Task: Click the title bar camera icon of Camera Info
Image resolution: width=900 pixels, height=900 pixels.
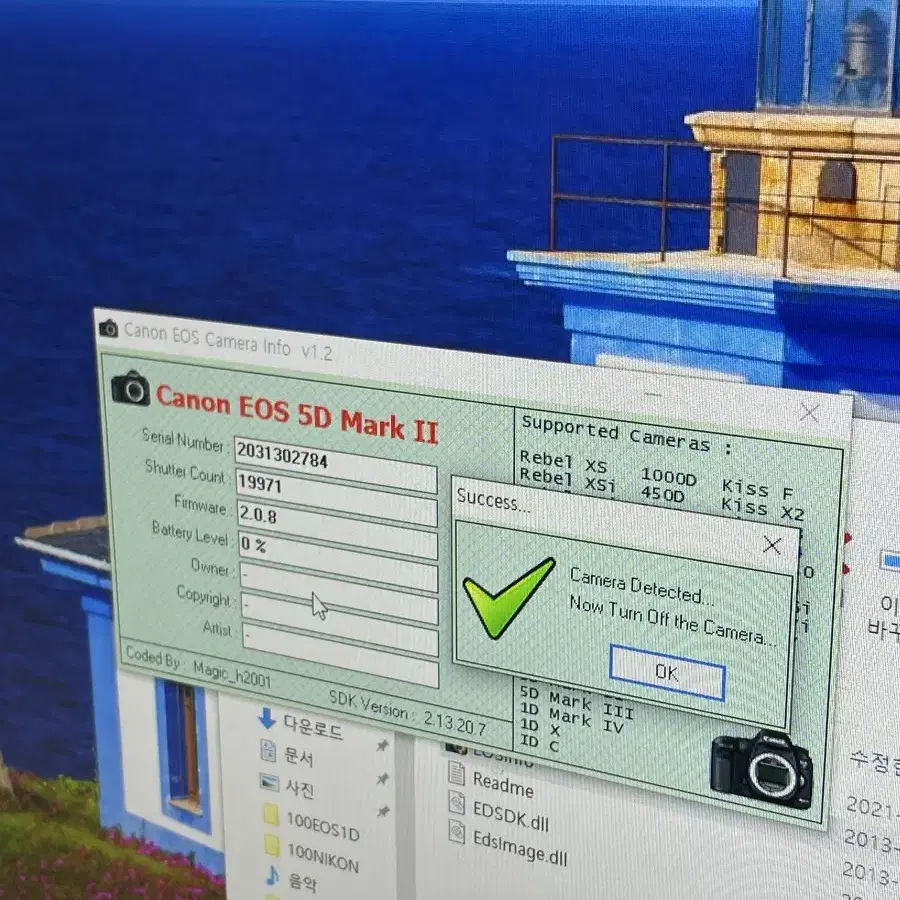Action: pos(108,329)
